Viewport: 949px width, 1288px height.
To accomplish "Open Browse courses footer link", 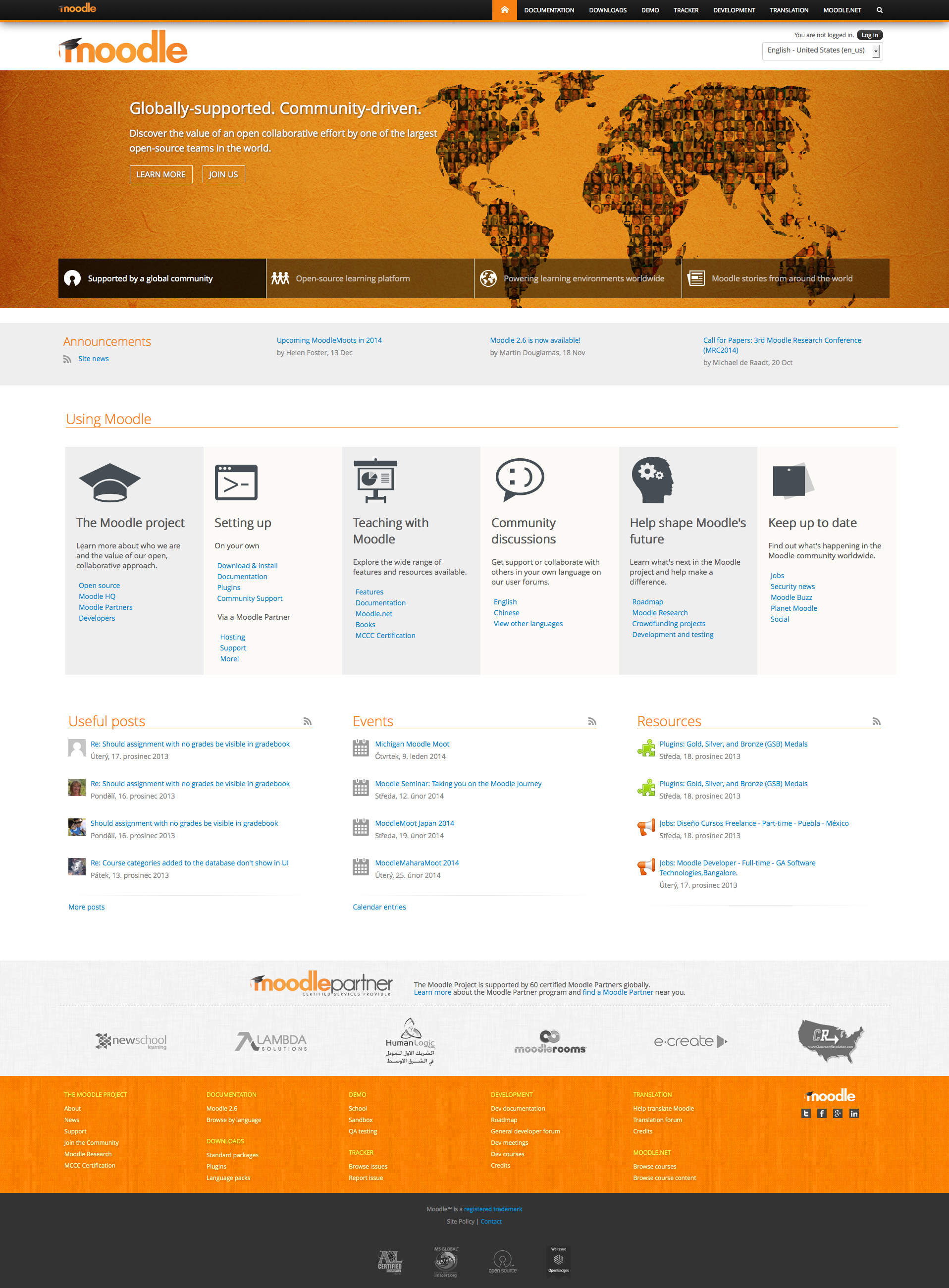I will [654, 1167].
